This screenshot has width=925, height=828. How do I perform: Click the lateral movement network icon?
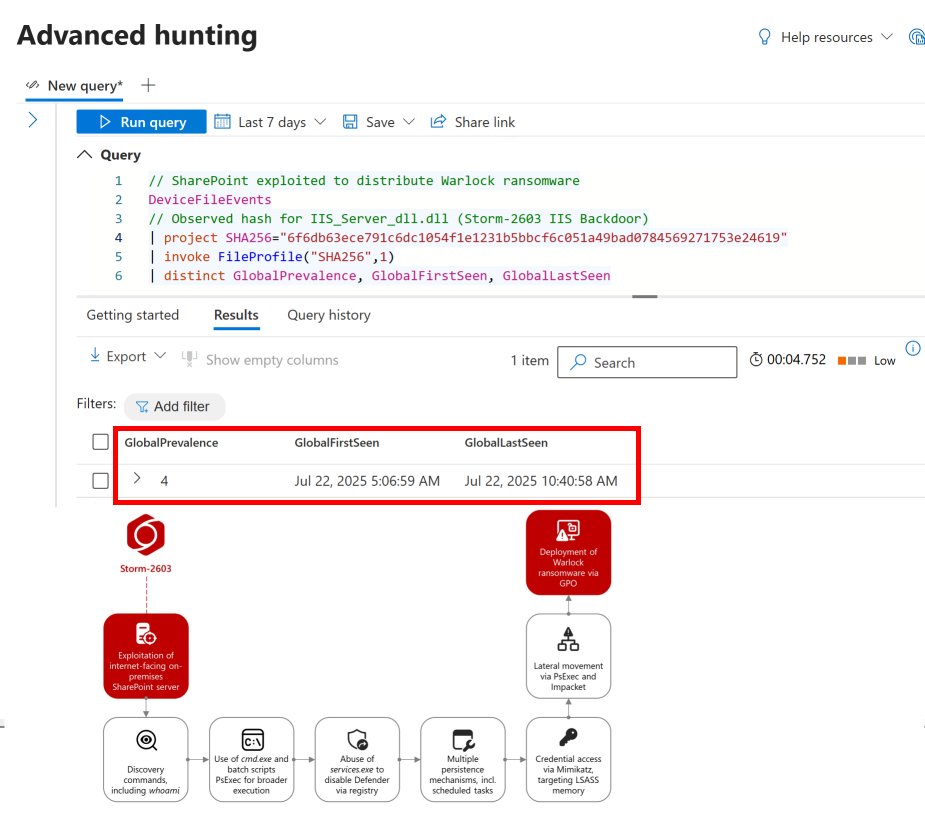pyautogui.click(x=568, y=639)
